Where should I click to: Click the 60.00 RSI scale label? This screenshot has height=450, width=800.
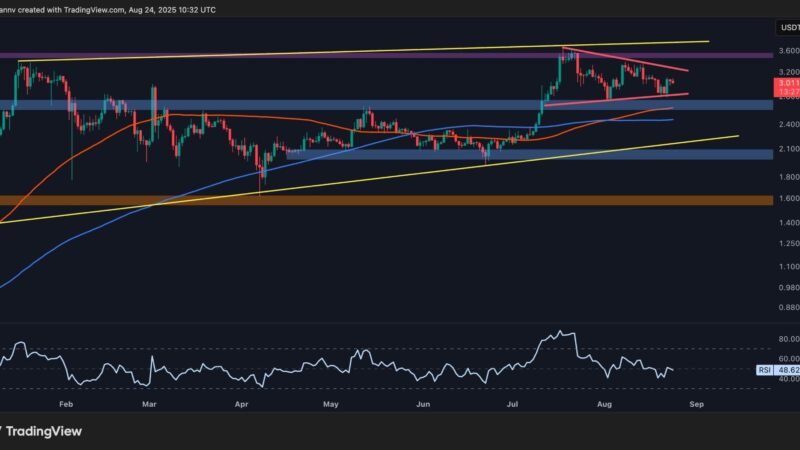tap(789, 359)
